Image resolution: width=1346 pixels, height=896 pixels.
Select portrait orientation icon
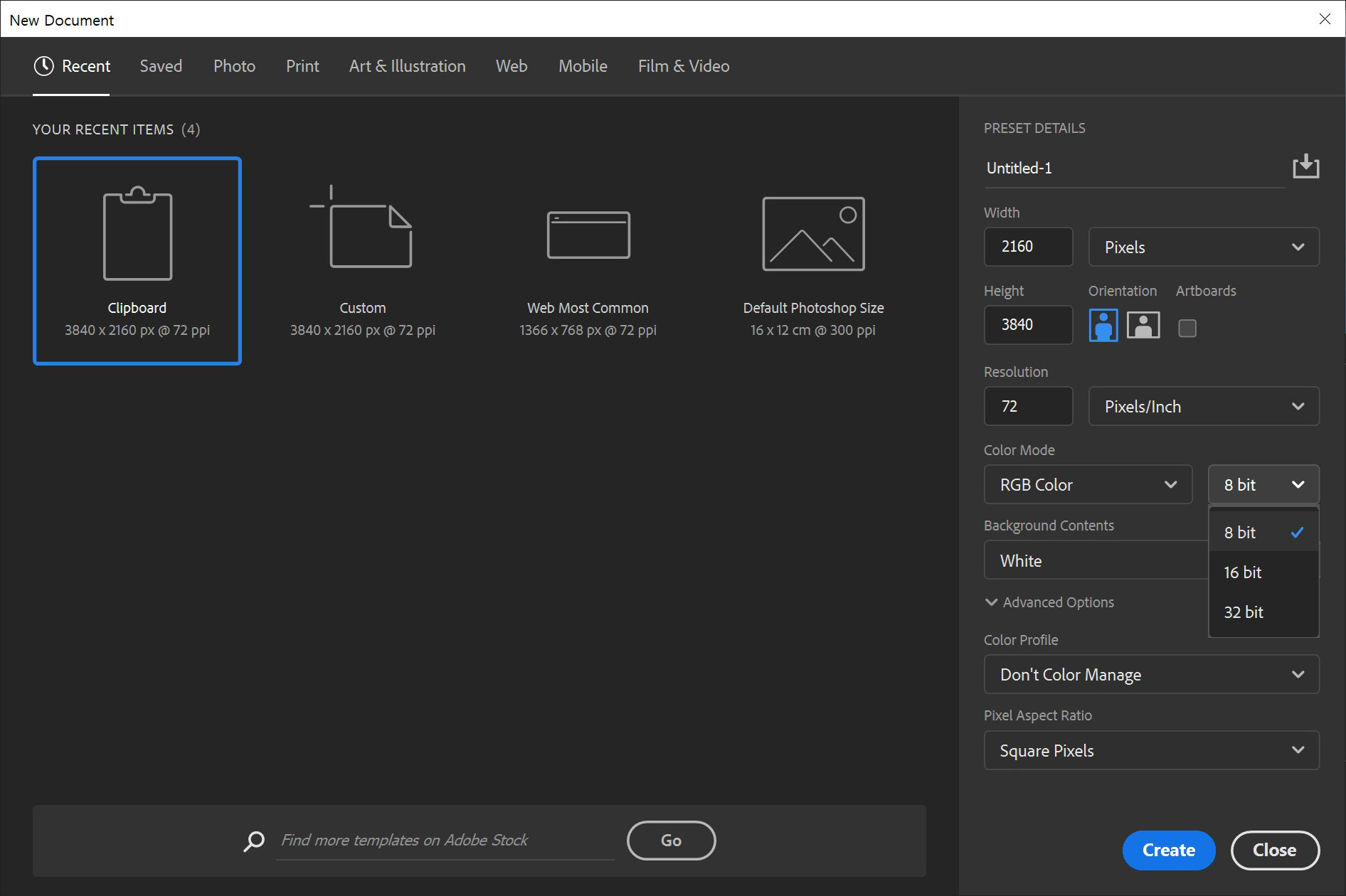click(1103, 326)
